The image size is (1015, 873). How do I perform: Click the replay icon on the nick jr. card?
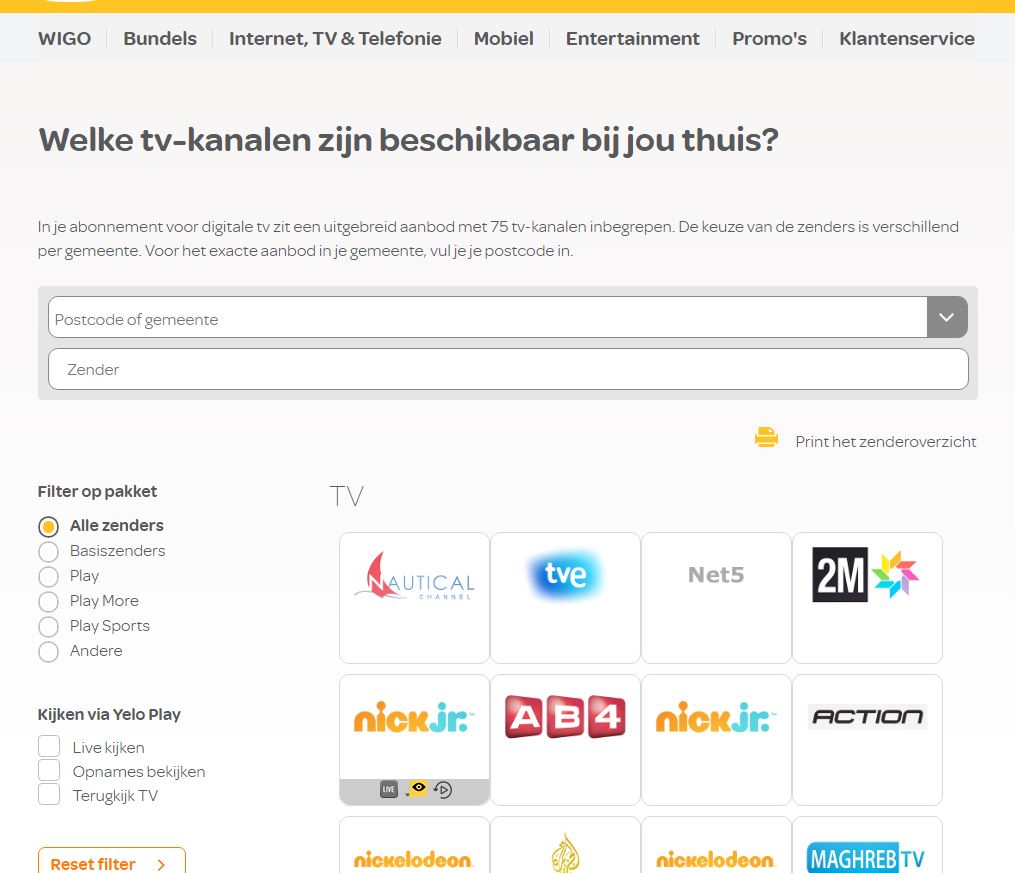443,790
